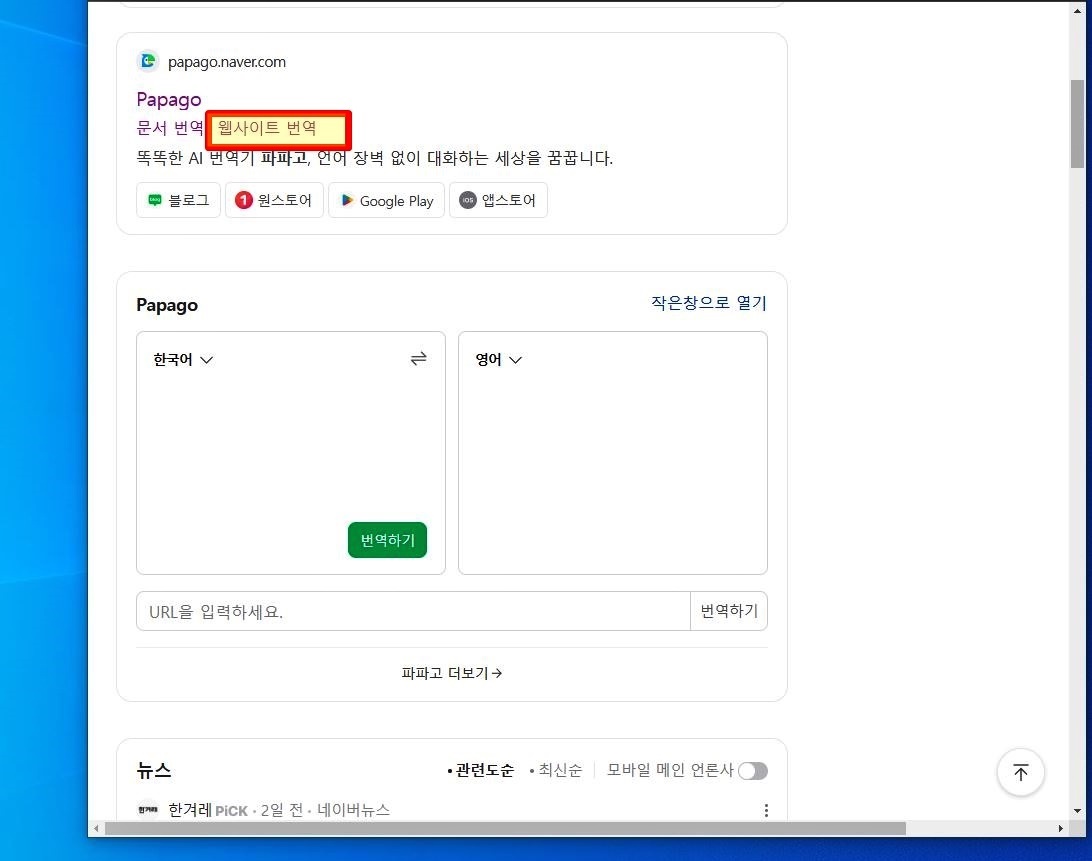Click the 한겨레 press logo icon
The height and width of the screenshot is (861, 1092).
point(148,809)
